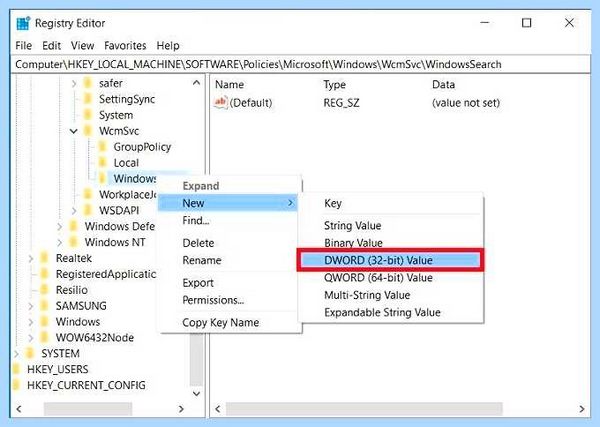
Task: Click the WindowsSearch key folder icon
Action: click(102, 179)
